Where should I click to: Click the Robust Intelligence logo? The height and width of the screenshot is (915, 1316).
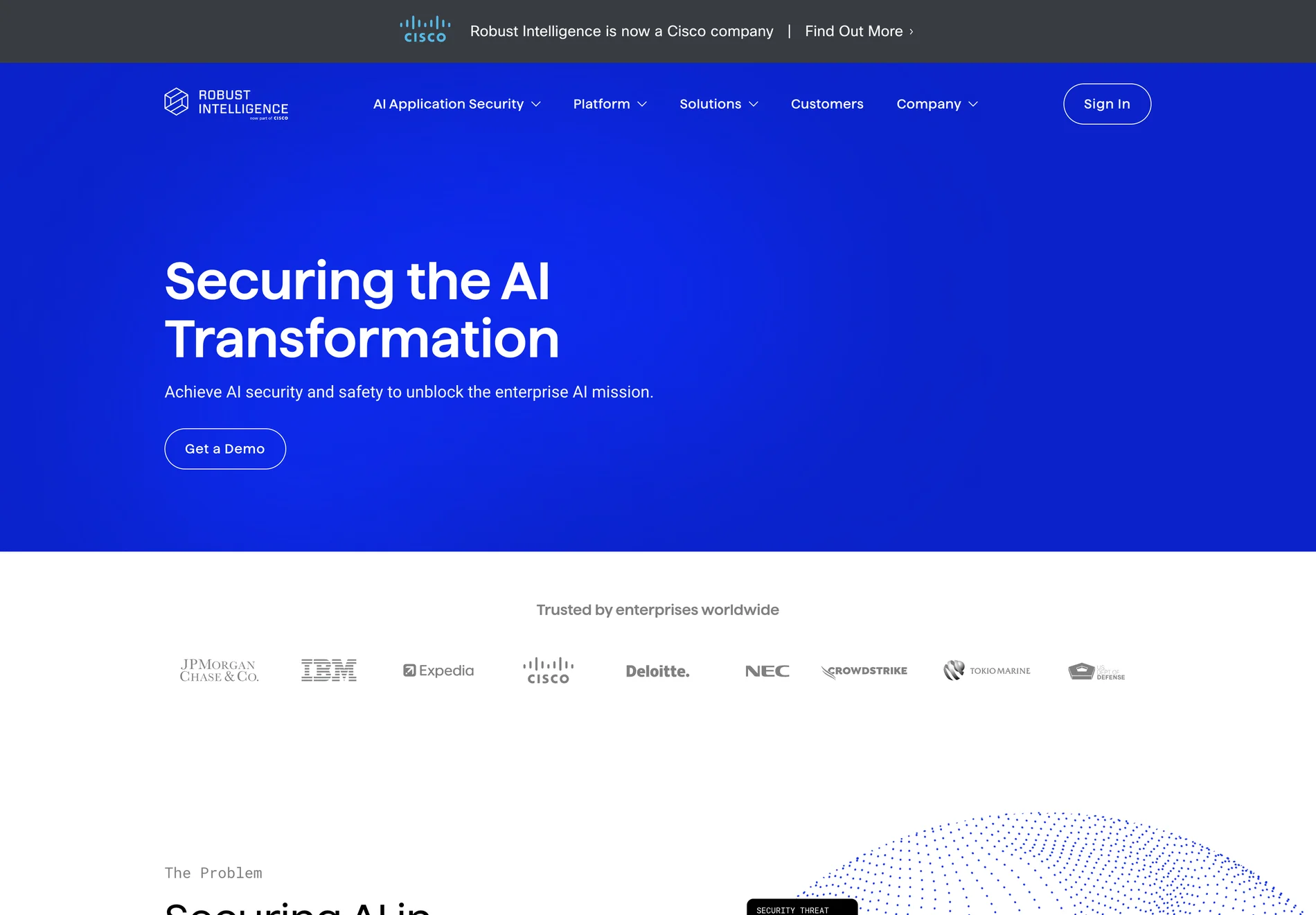pos(226,104)
